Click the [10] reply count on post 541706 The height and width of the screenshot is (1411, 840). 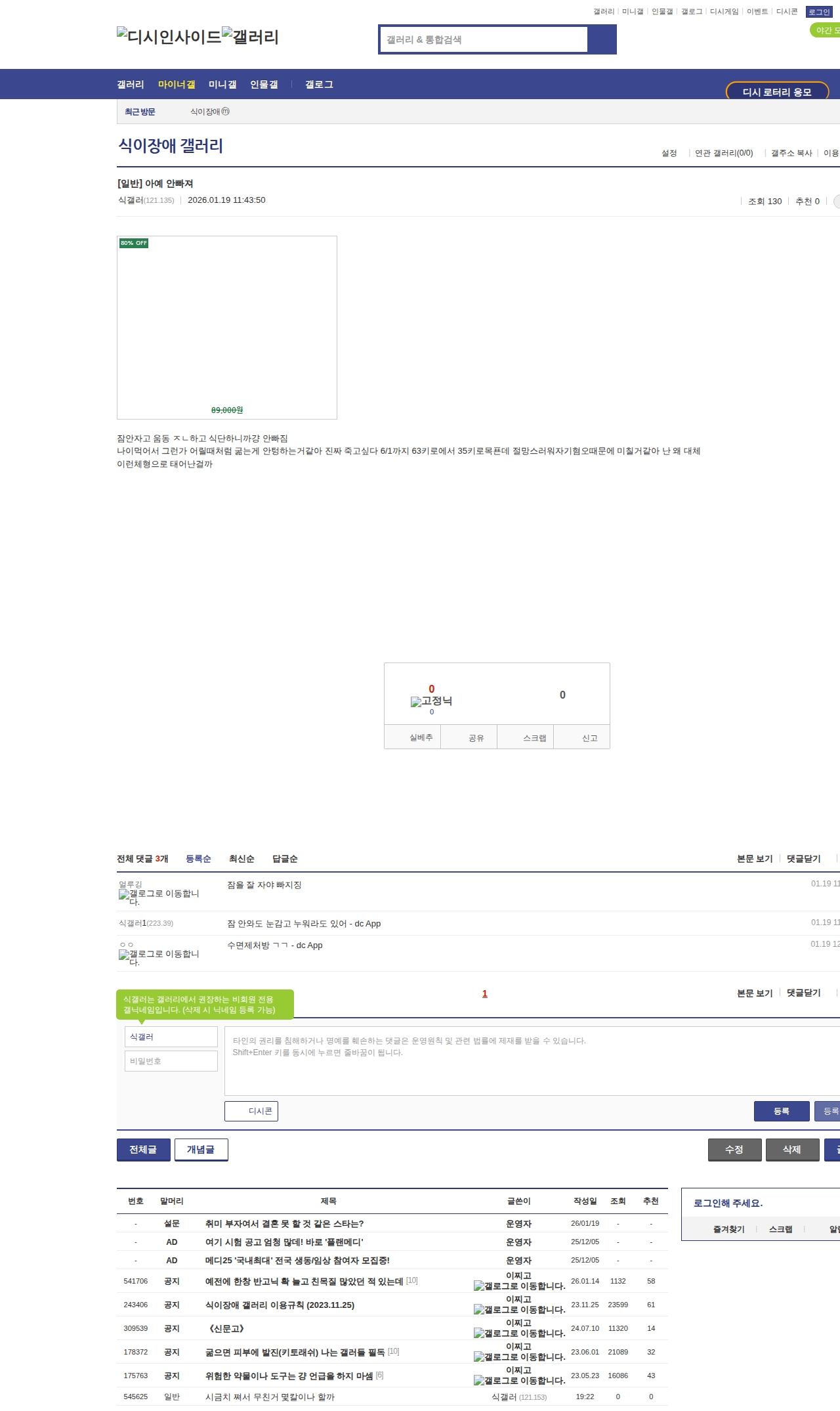point(411,1280)
